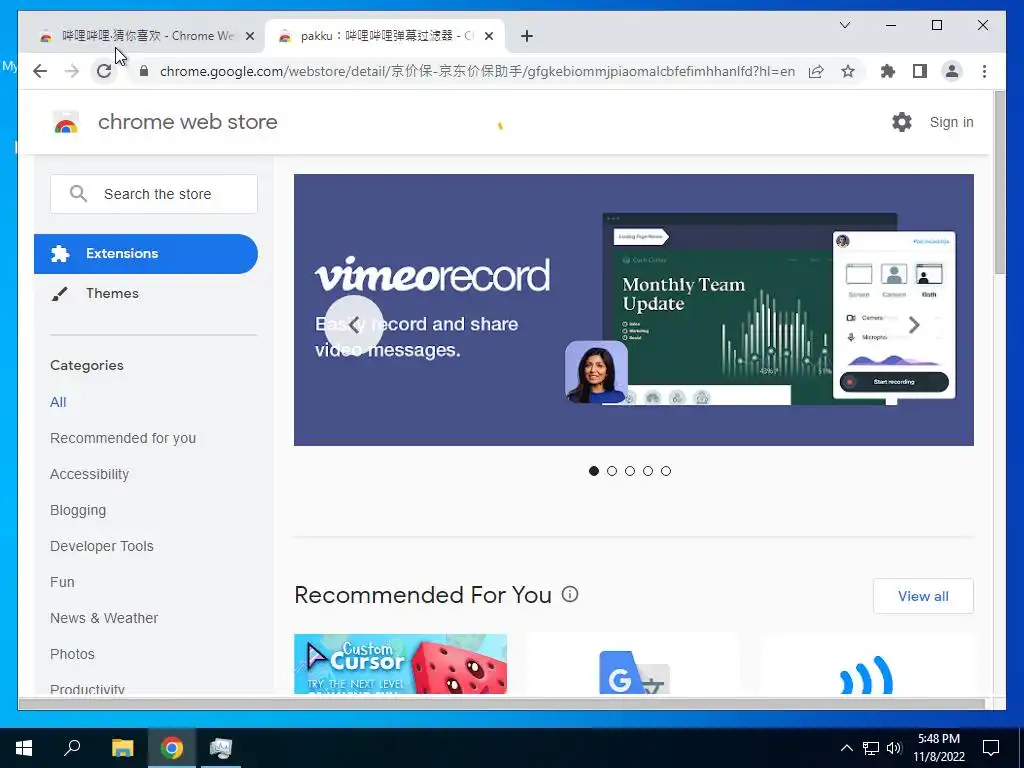Open the Windows Start menu
Image resolution: width=1024 pixels, height=768 pixels.
(24, 748)
